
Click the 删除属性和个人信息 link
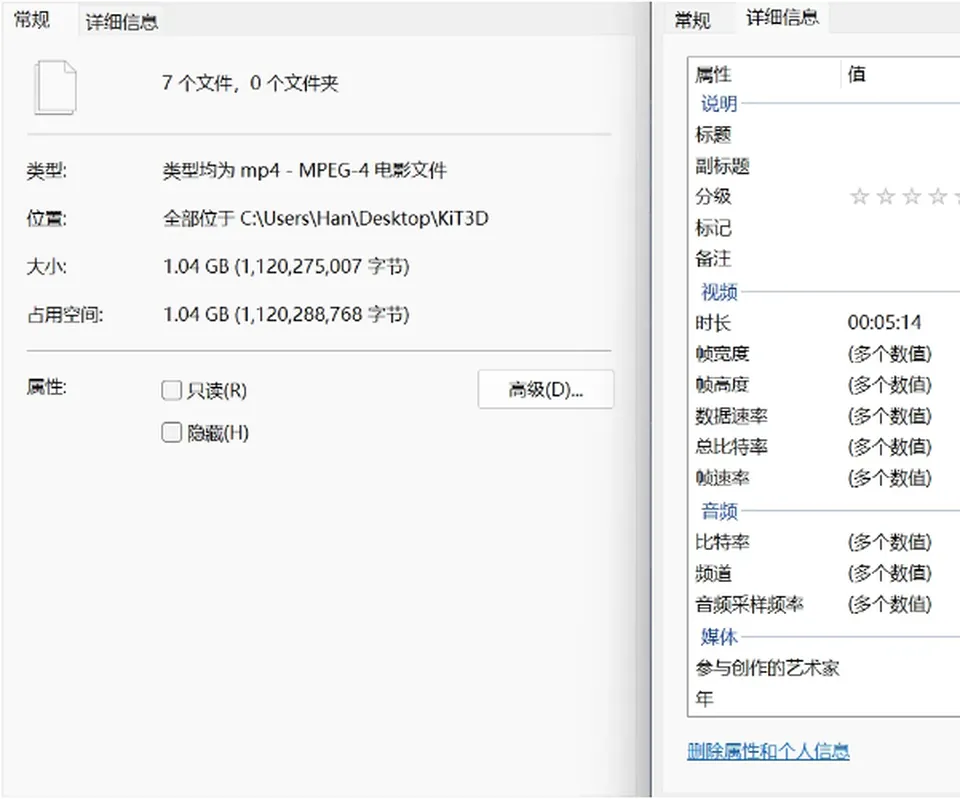(768, 751)
